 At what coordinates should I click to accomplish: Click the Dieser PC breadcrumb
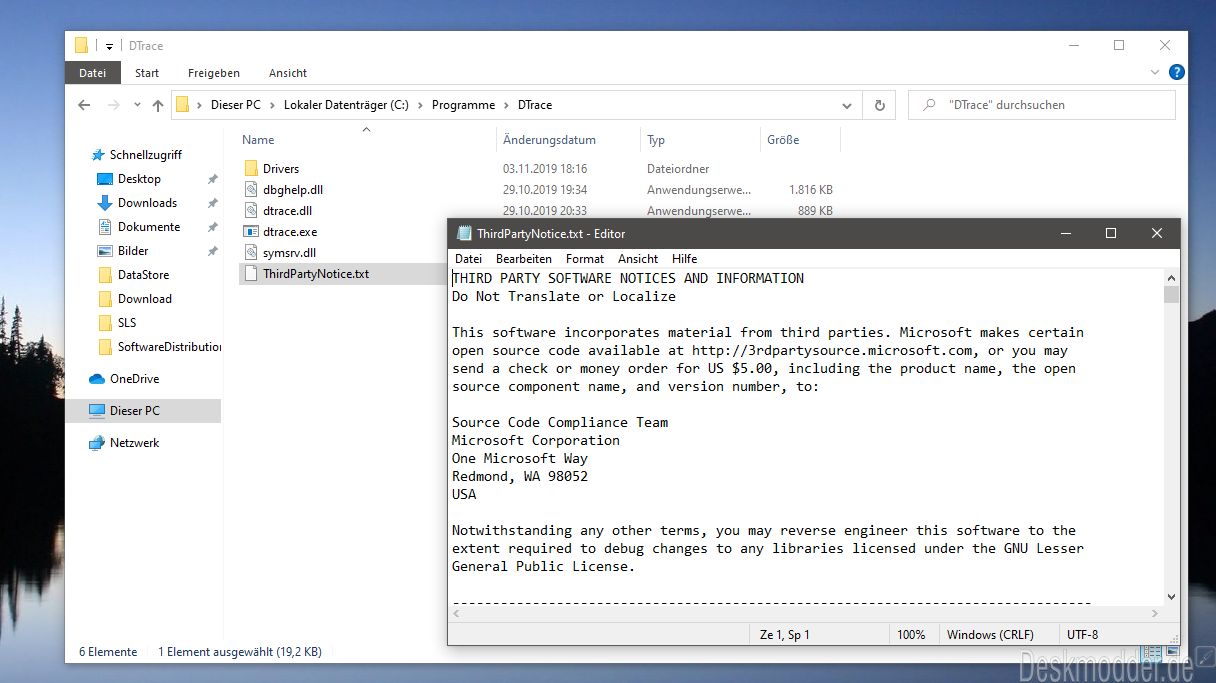coord(235,105)
